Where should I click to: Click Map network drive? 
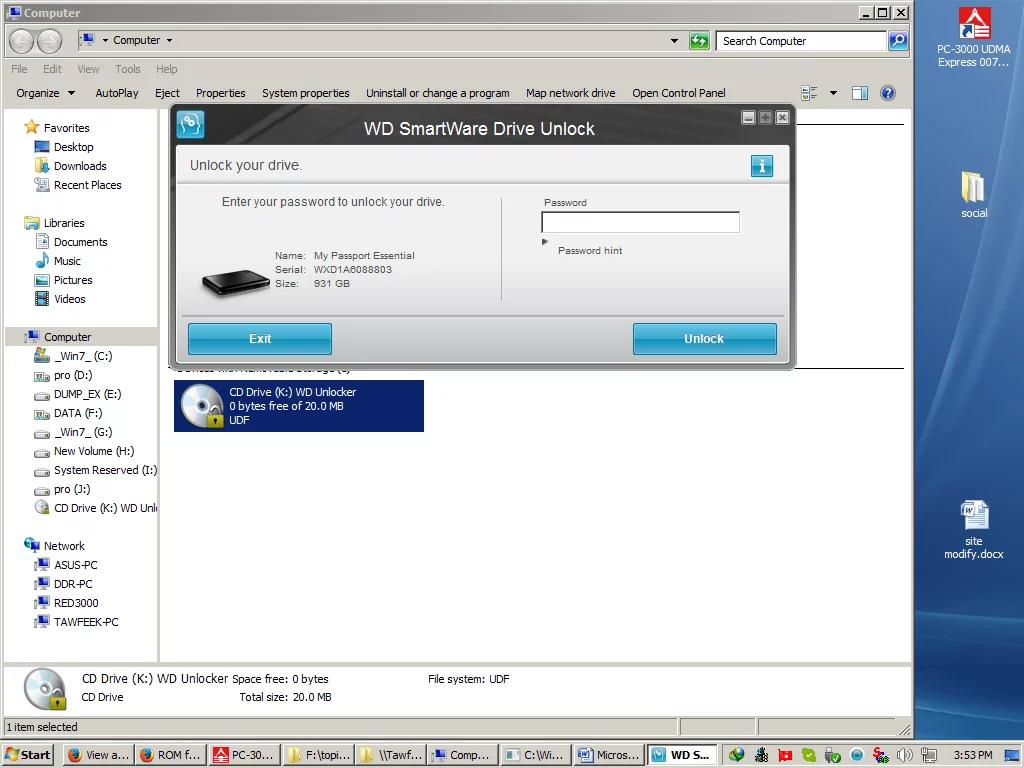(x=571, y=93)
